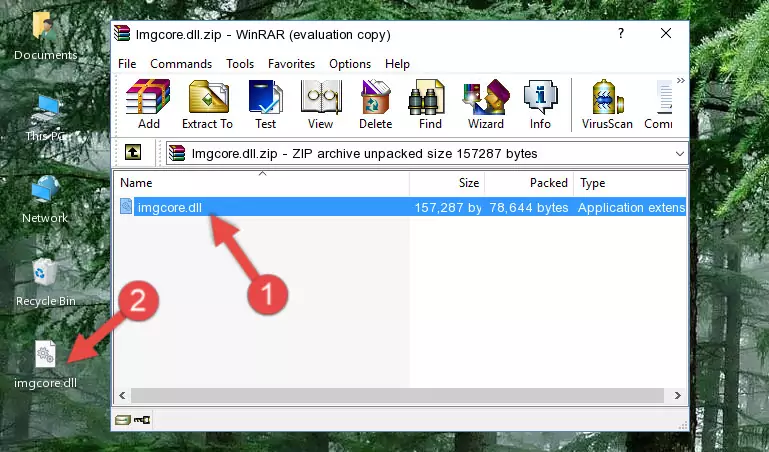This screenshot has width=769, height=452.
Task: Open the Help menu
Action: [397, 64]
